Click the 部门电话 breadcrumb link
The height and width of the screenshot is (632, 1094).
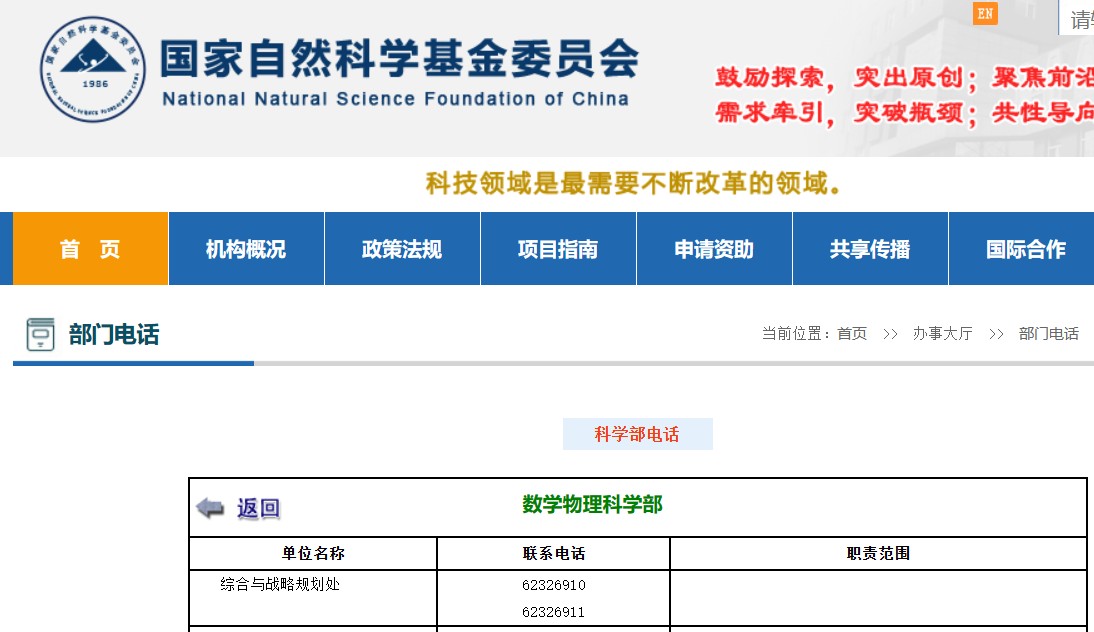1049,333
